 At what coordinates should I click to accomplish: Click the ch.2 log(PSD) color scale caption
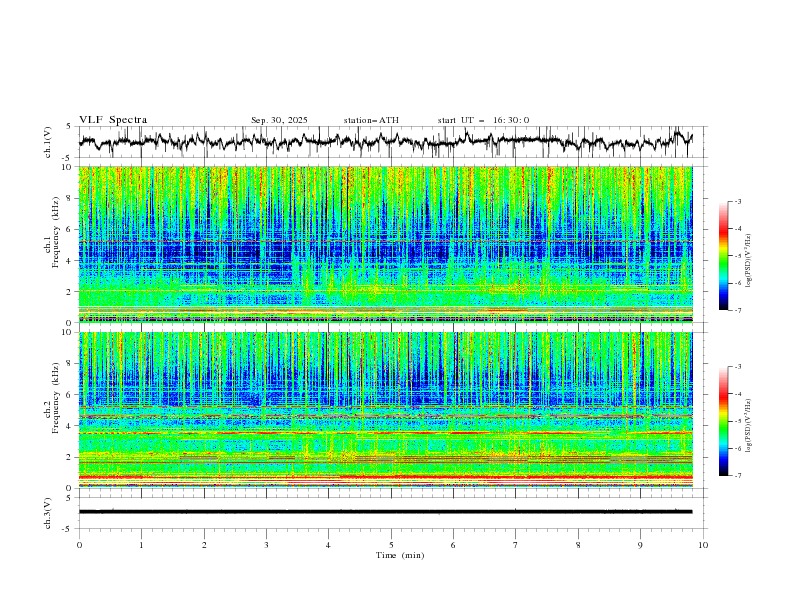[x=748, y=426]
